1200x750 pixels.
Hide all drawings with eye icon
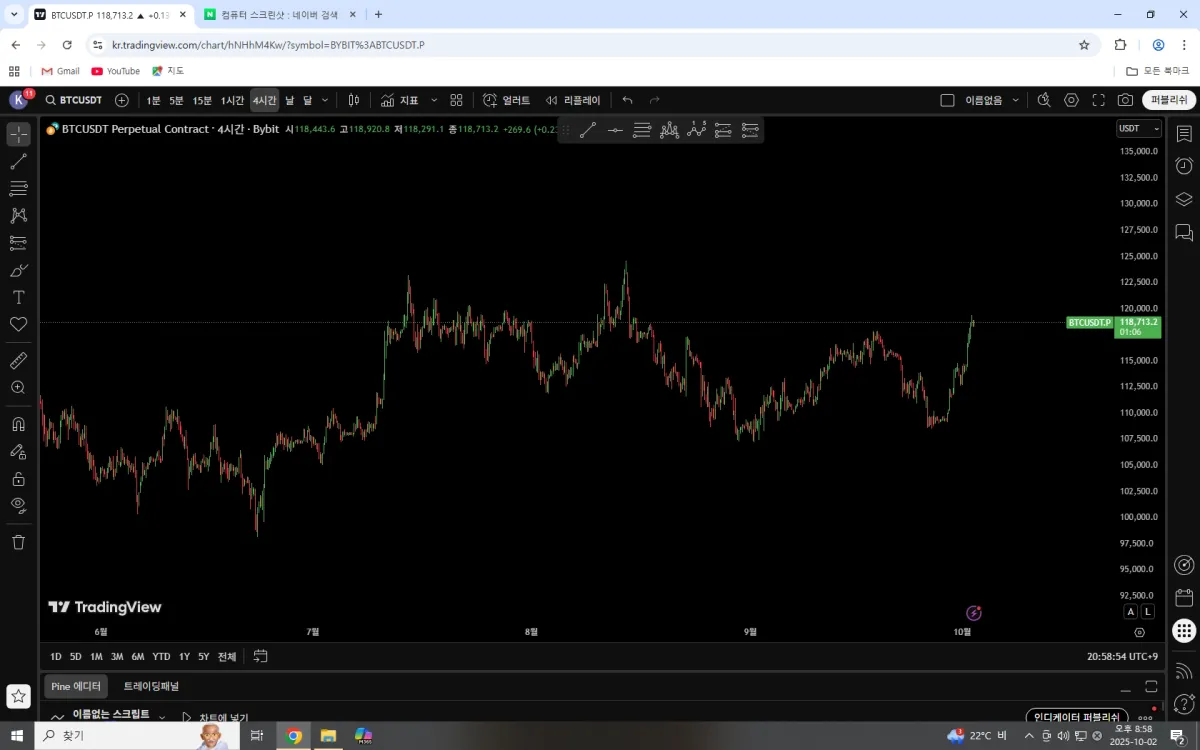click(18, 505)
